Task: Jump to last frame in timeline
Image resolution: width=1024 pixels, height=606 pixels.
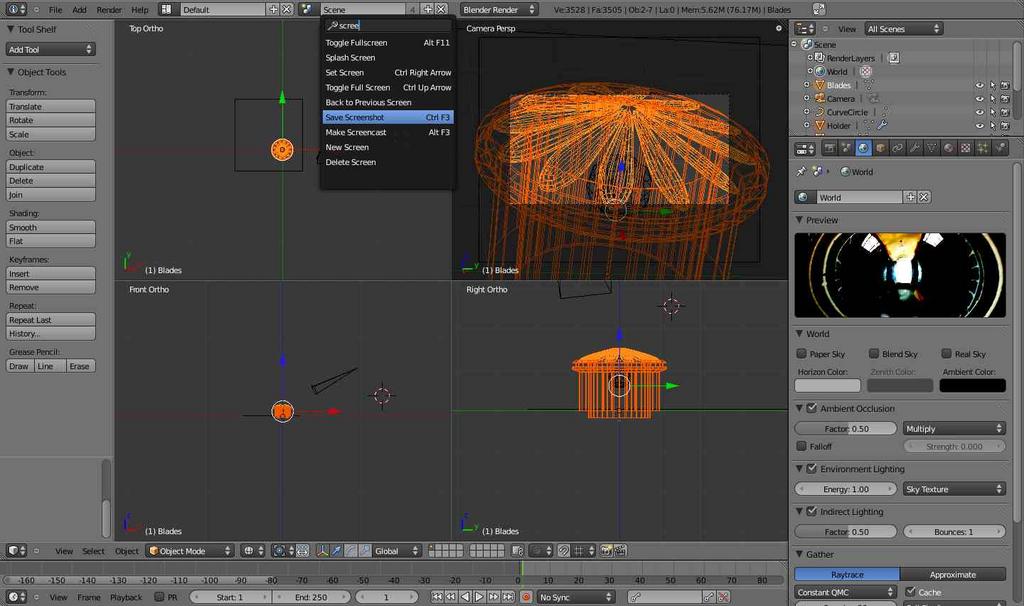Action: [508, 597]
